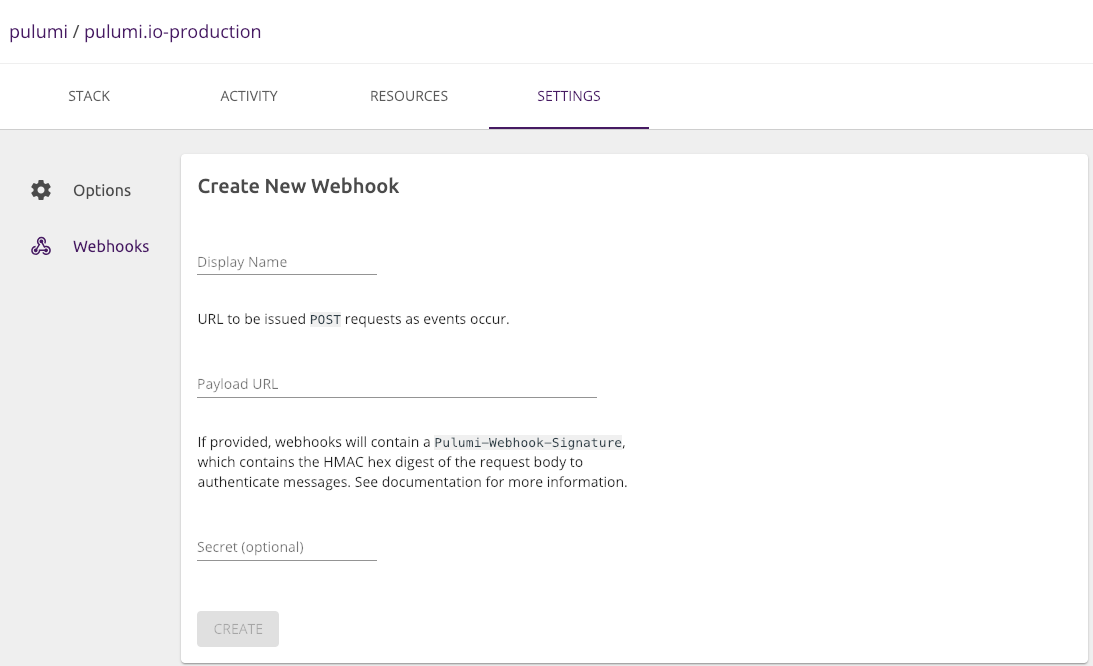Open the ACTIVITY tab

(x=248, y=96)
